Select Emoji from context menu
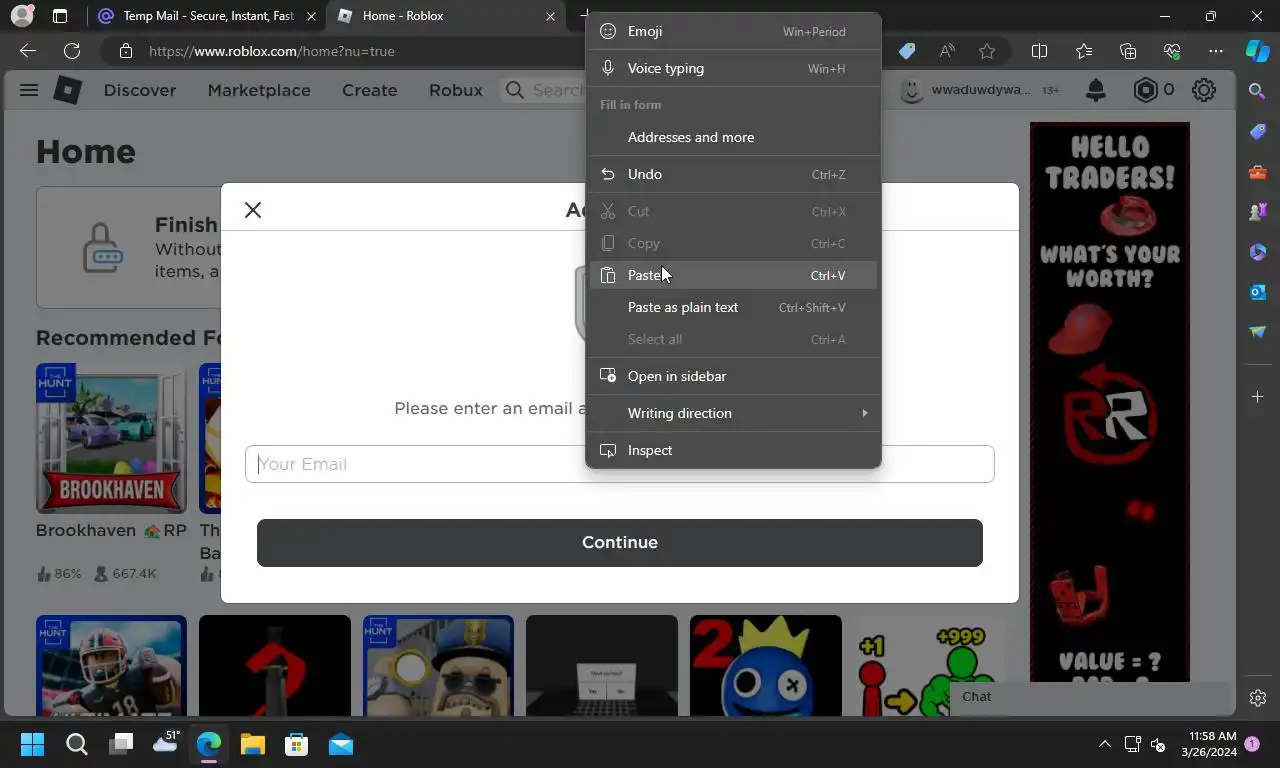The width and height of the screenshot is (1280, 768). [733, 31]
